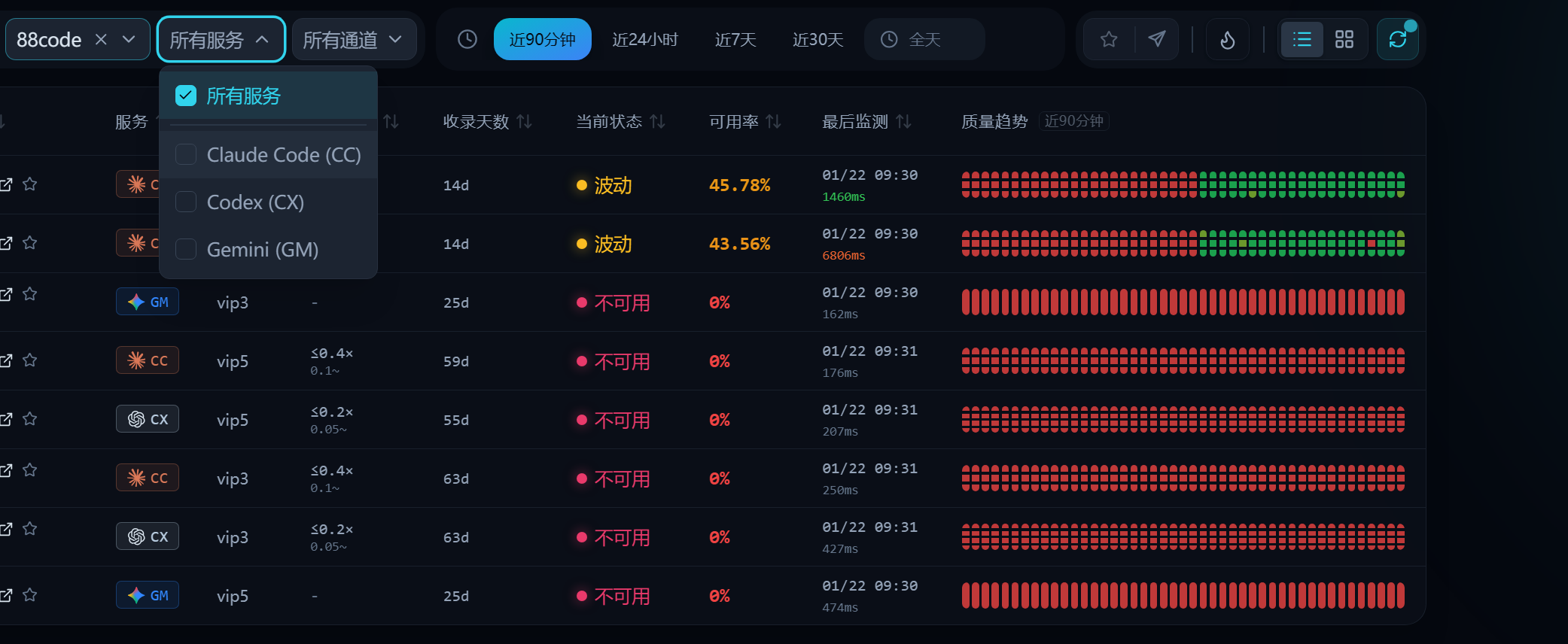
Task: Click the paper plane send icon
Action: pyautogui.click(x=1157, y=39)
